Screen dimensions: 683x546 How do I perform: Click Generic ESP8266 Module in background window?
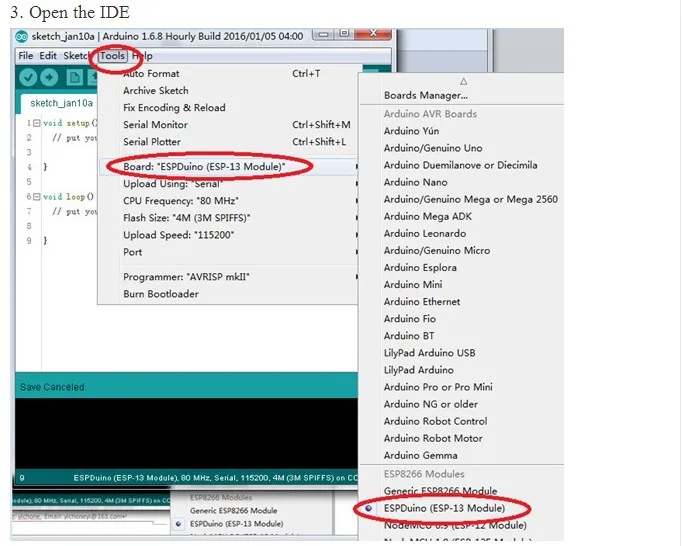[233, 511]
